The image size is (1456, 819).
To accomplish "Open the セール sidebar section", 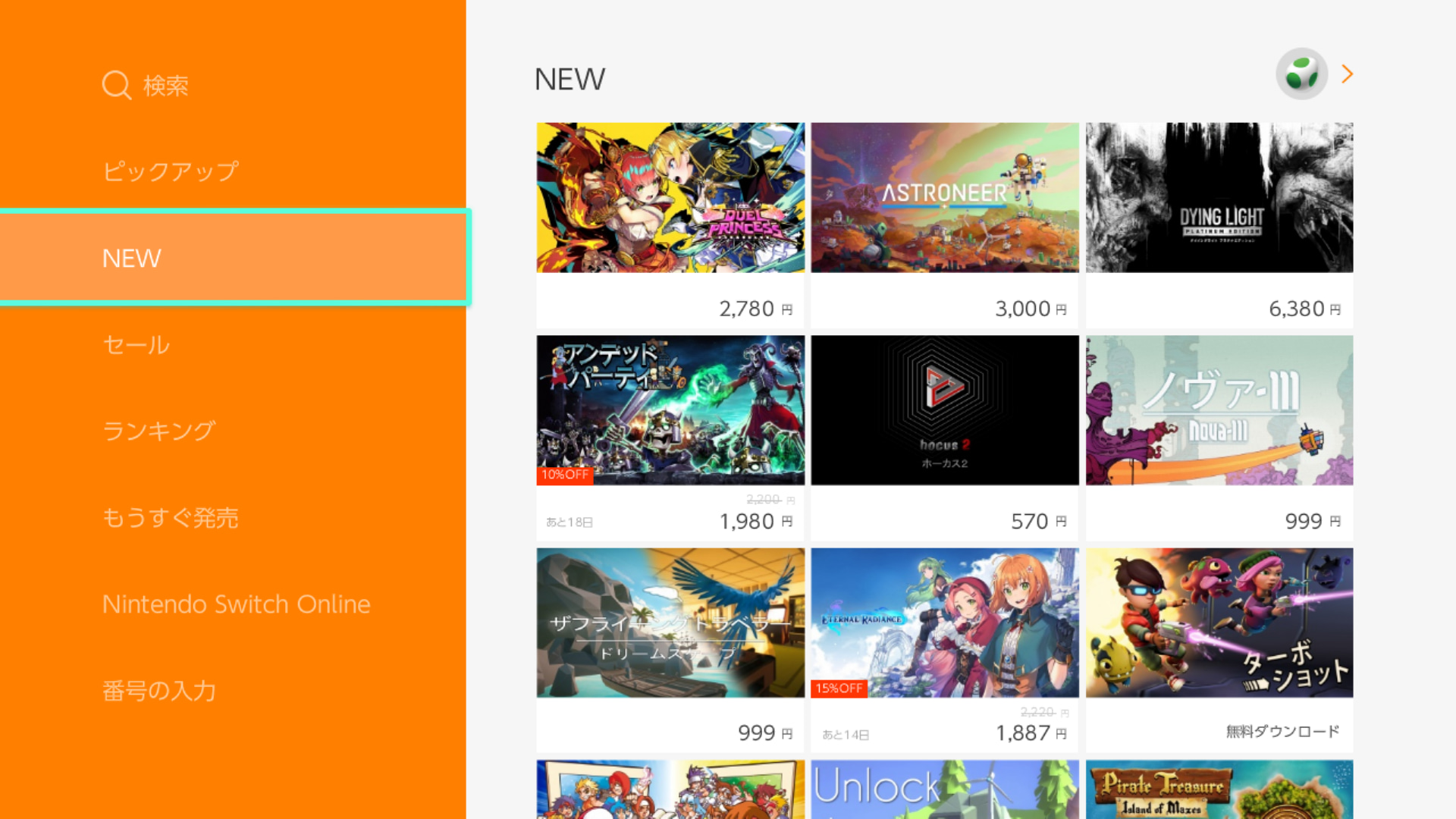I will (136, 344).
